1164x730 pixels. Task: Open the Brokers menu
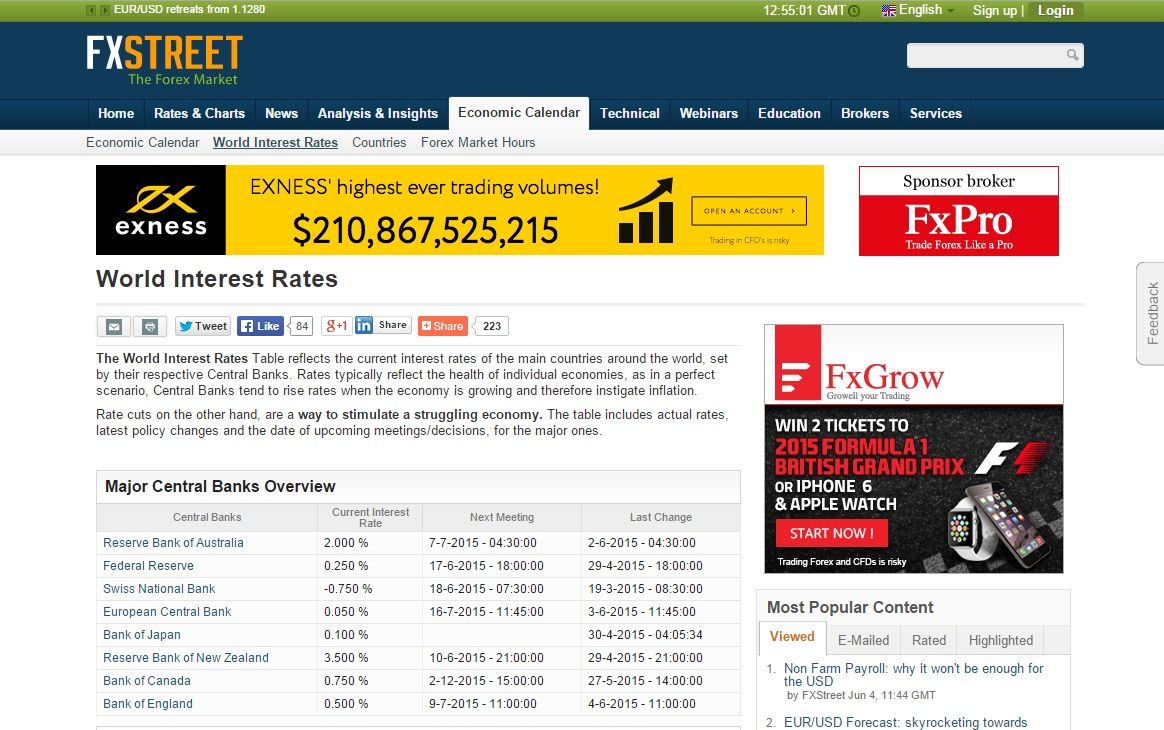click(865, 114)
